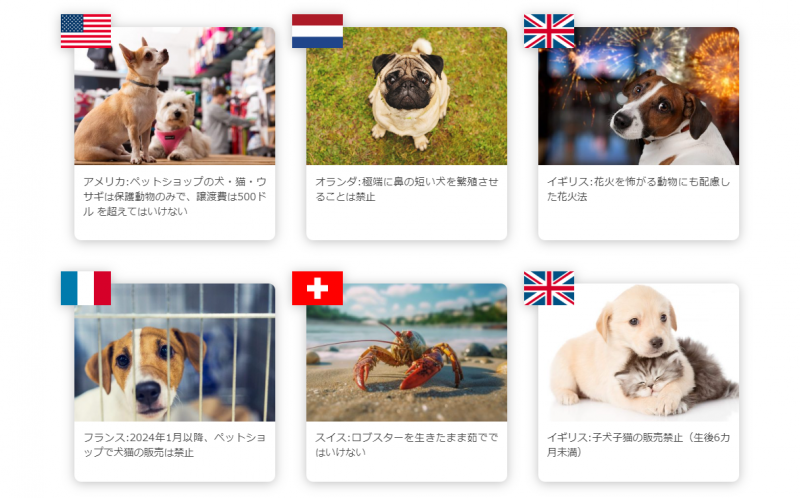Open the caged puppy photo
The image size is (800, 498).
tap(174, 353)
